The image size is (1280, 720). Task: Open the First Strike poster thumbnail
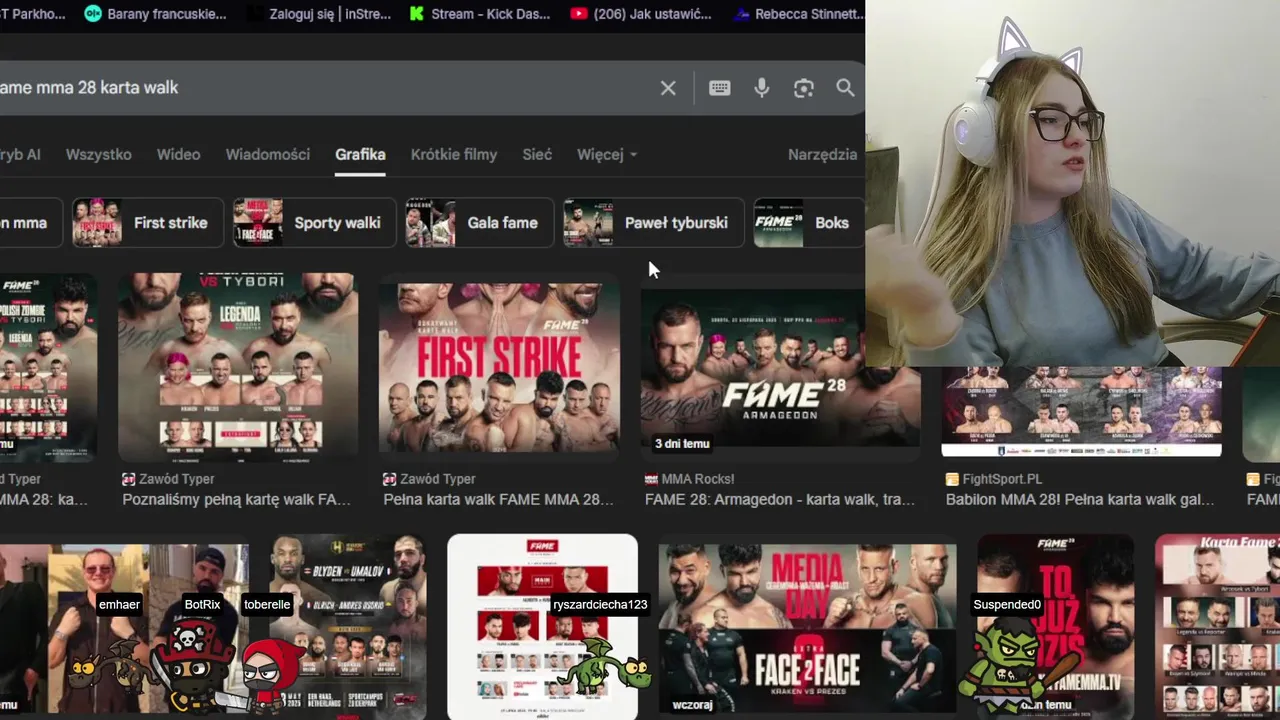click(499, 368)
